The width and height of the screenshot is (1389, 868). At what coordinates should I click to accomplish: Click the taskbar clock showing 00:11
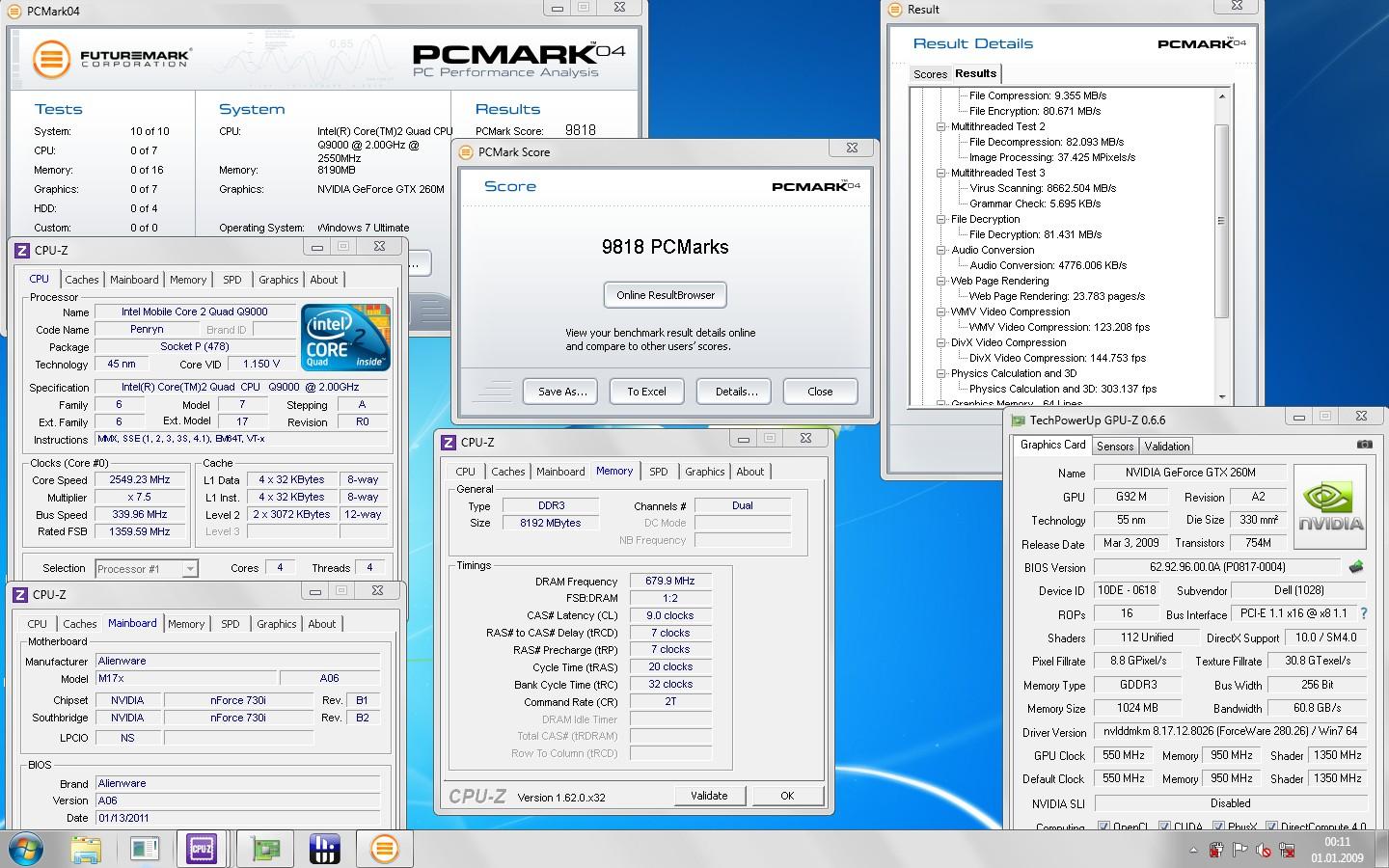pos(1337,842)
